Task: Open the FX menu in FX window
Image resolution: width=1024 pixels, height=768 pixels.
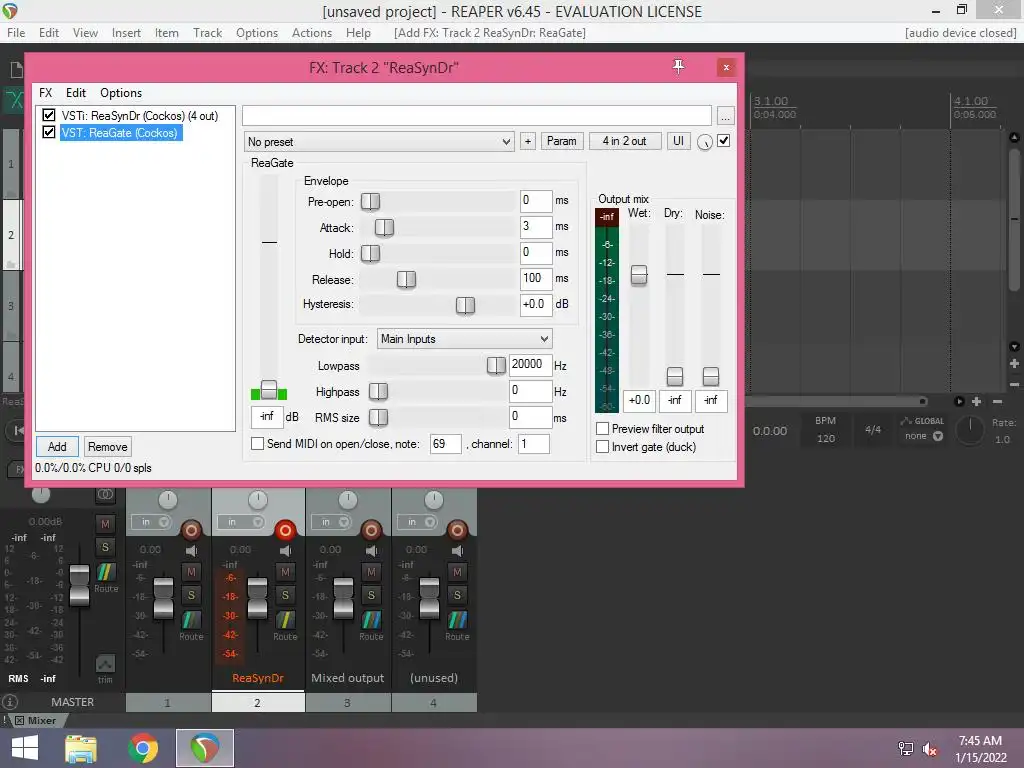Action: [x=46, y=93]
